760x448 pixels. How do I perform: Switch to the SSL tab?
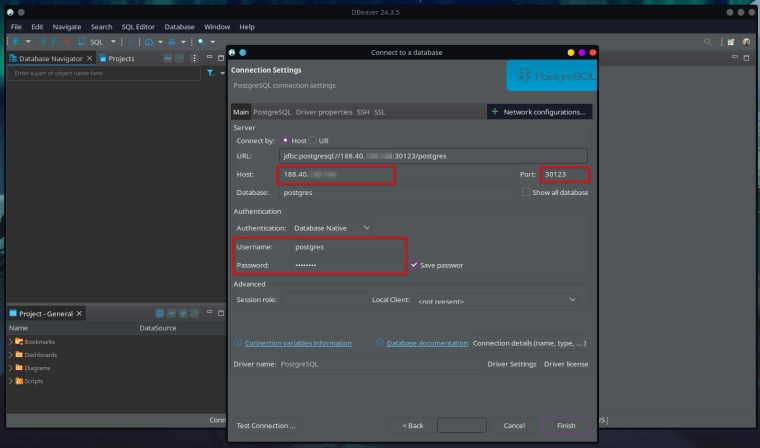[380, 112]
